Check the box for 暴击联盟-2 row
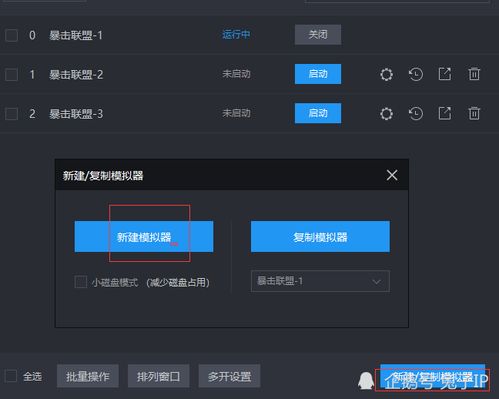 [12, 75]
